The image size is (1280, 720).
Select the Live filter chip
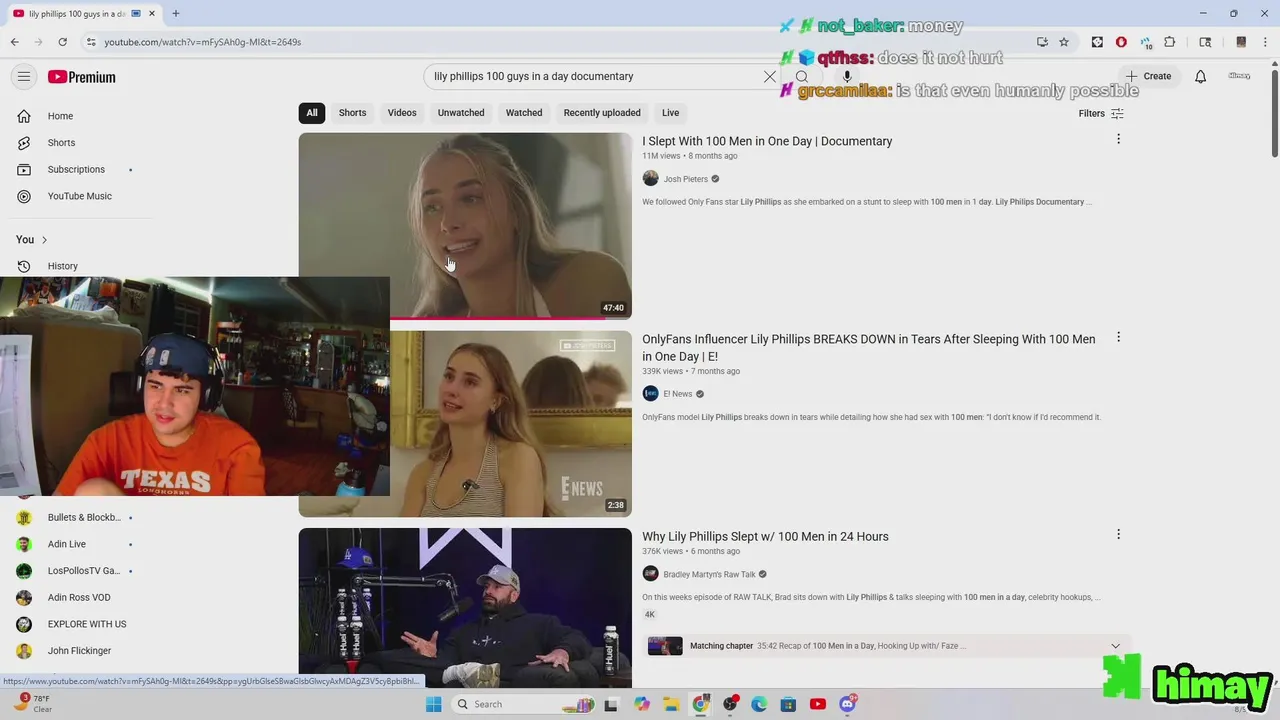tap(670, 113)
